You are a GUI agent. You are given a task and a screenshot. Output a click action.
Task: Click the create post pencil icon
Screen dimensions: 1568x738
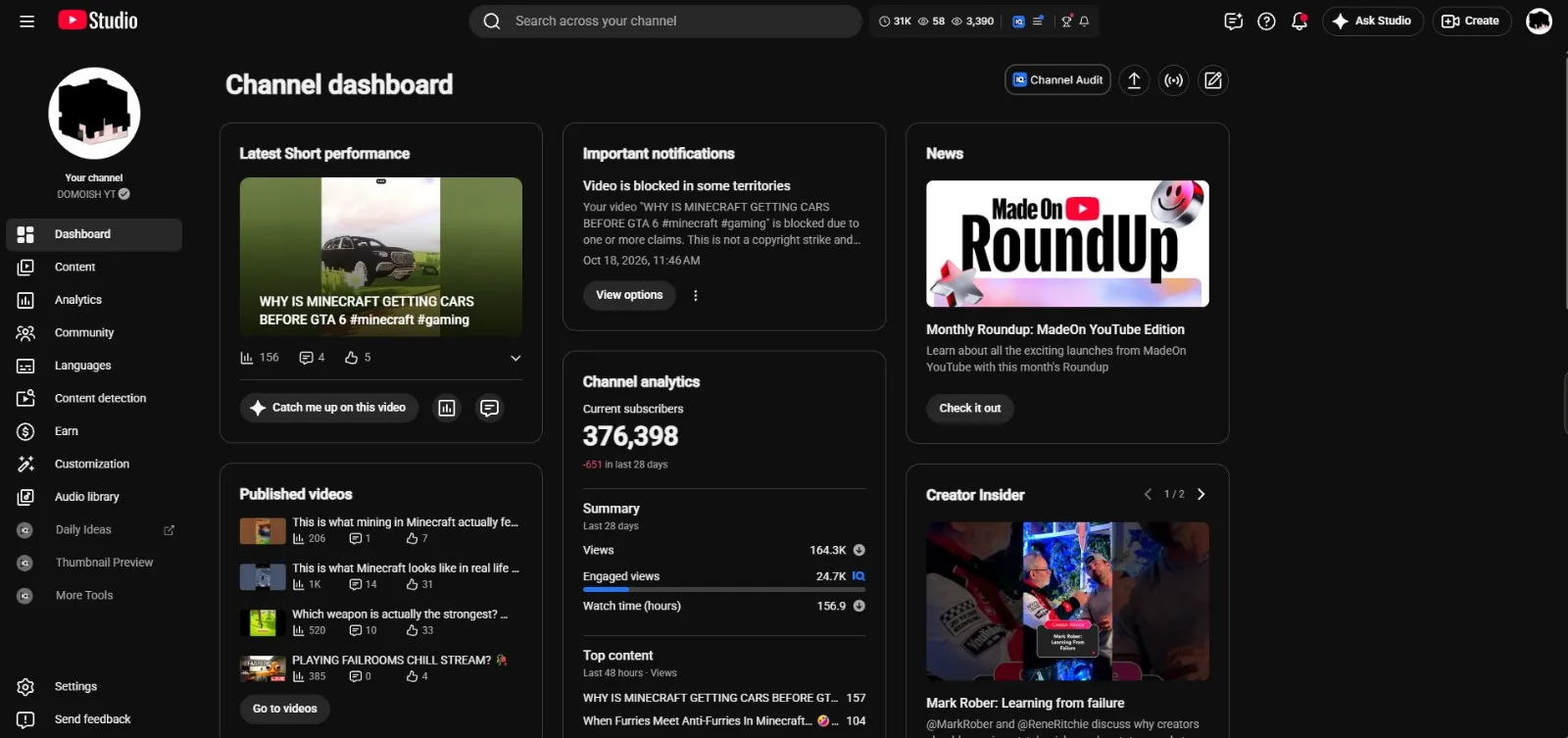(x=1213, y=80)
